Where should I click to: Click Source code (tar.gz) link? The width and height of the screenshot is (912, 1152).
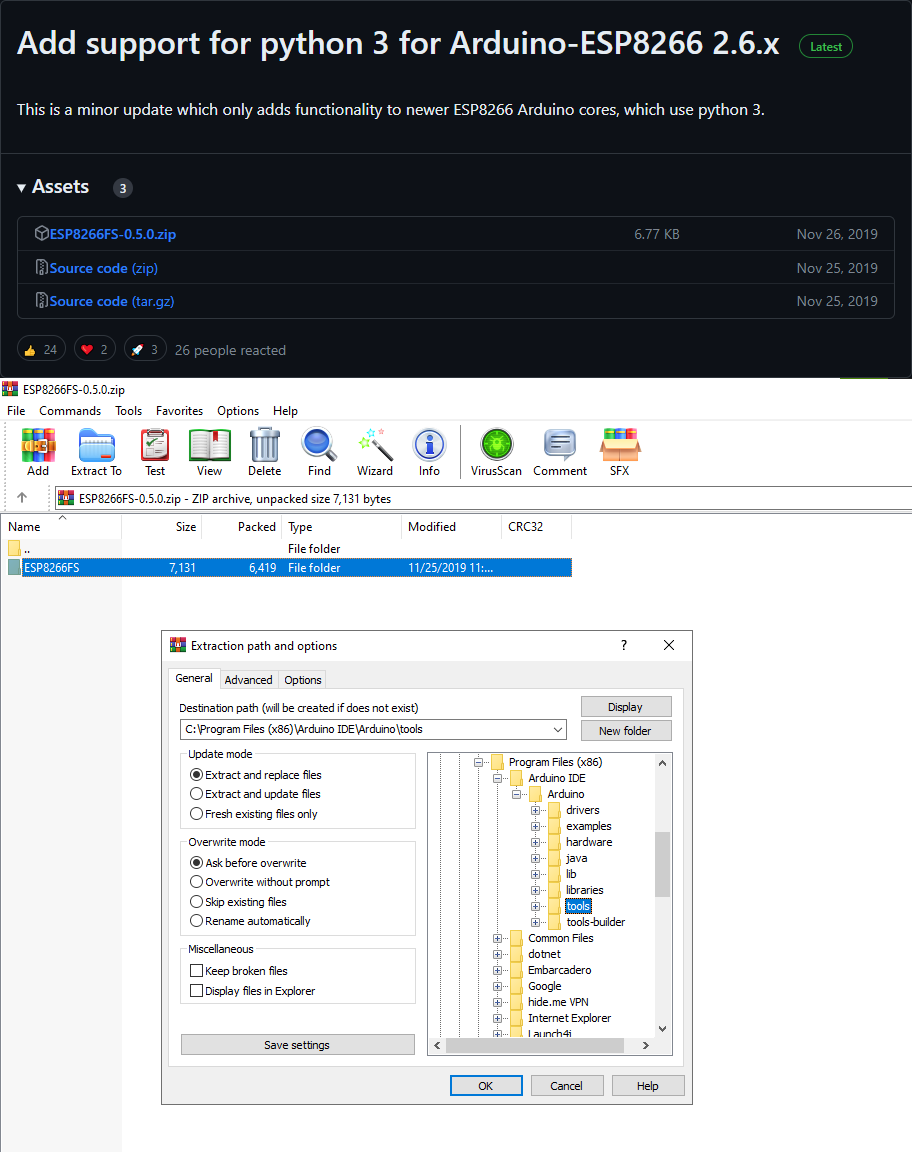click(x=112, y=301)
